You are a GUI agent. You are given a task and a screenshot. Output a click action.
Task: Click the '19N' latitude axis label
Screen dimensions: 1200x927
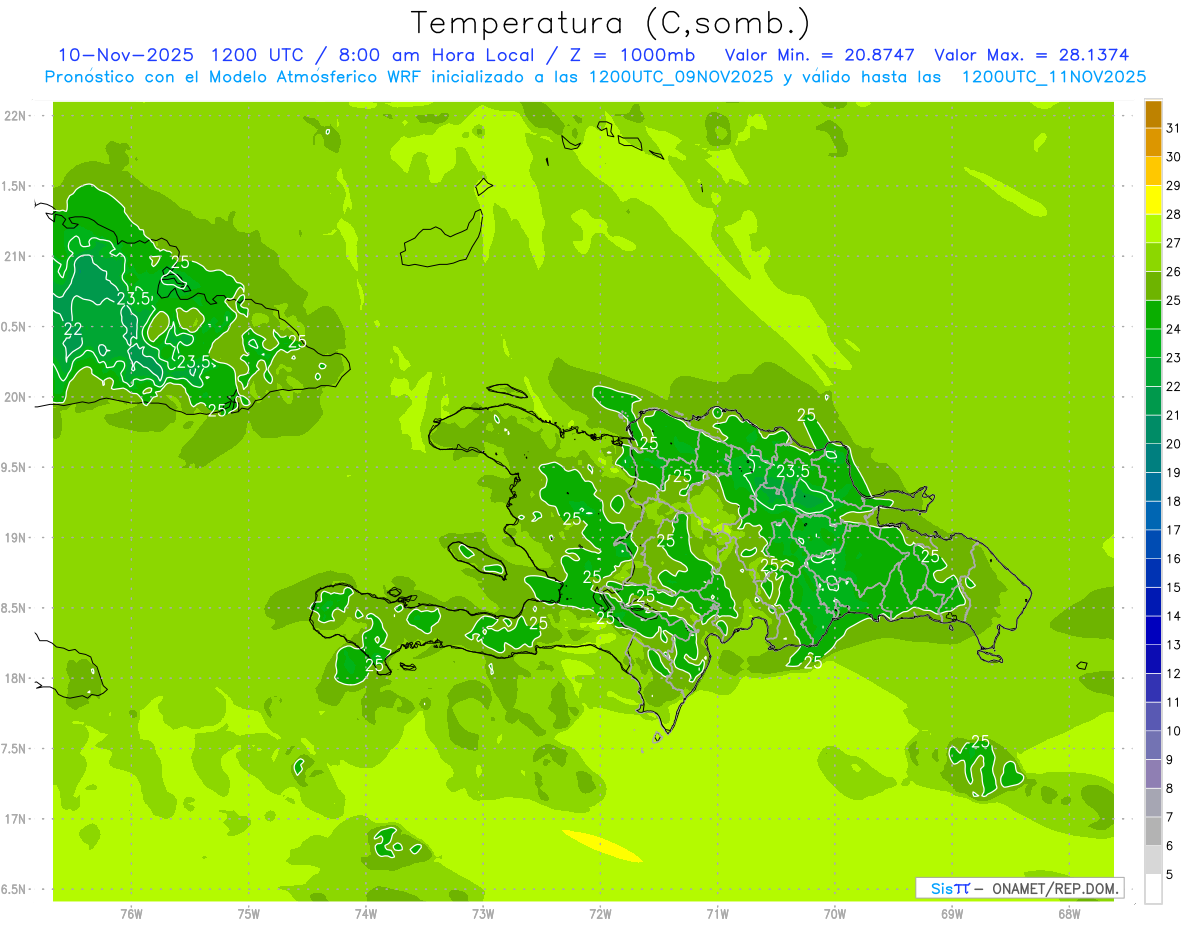pos(16,538)
